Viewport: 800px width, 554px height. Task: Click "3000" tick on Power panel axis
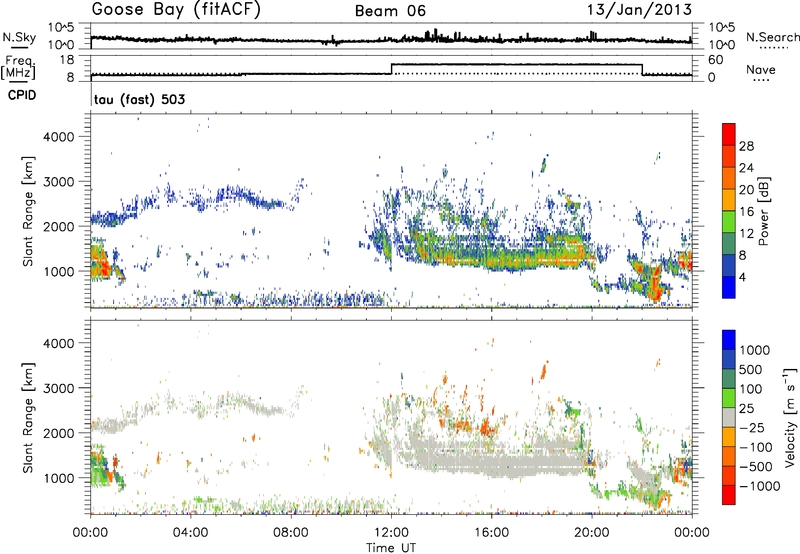coord(59,182)
